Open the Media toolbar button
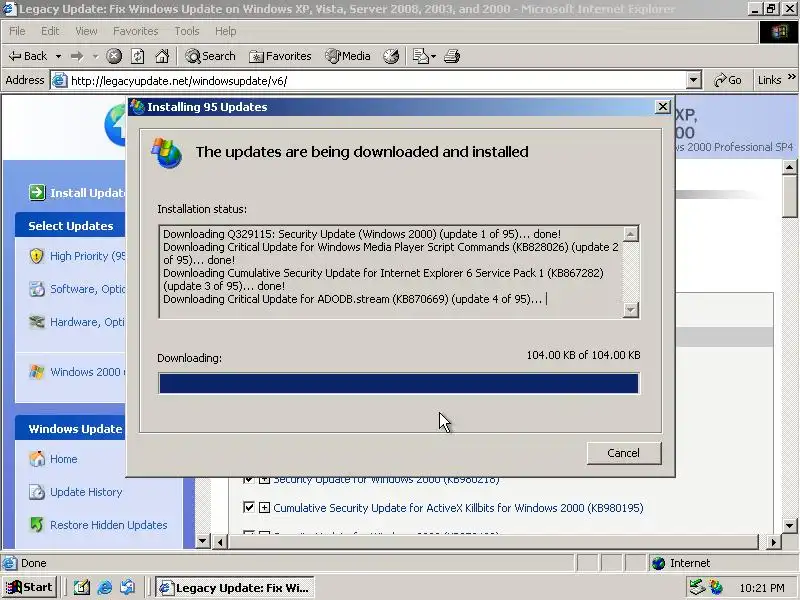The width and height of the screenshot is (800, 600). pos(348,56)
